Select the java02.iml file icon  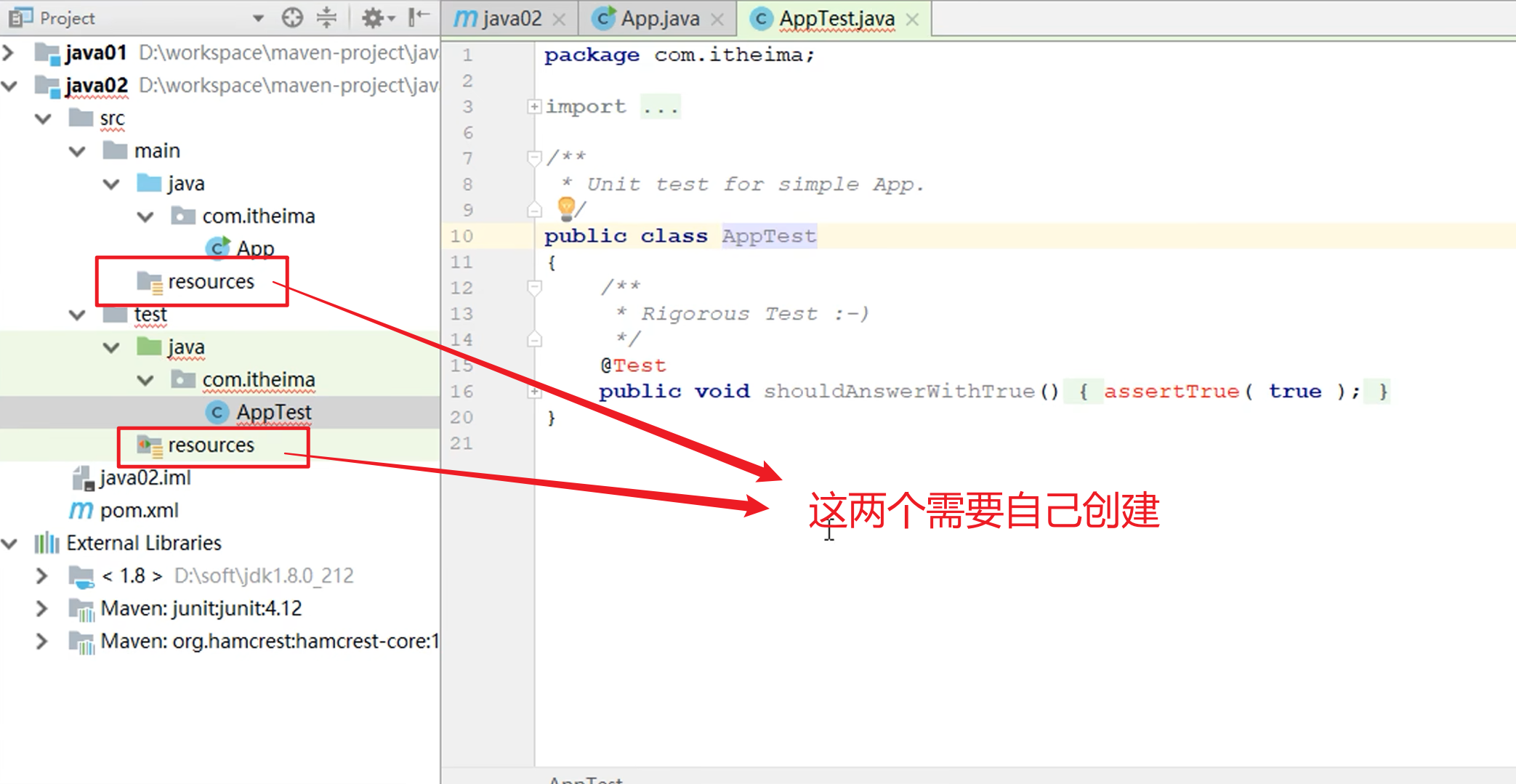pos(82,477)
